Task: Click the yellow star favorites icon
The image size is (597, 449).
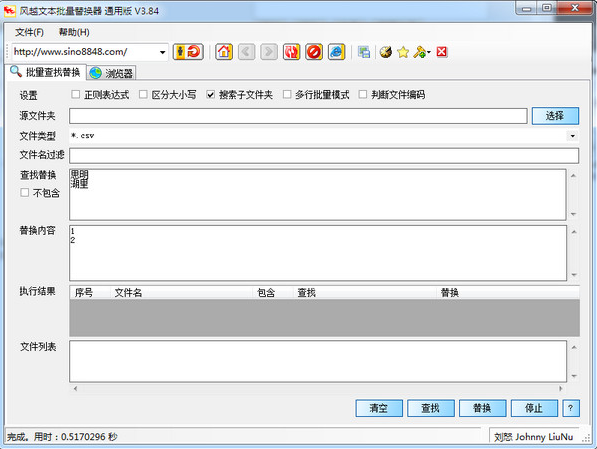Action: coord(403,52)
